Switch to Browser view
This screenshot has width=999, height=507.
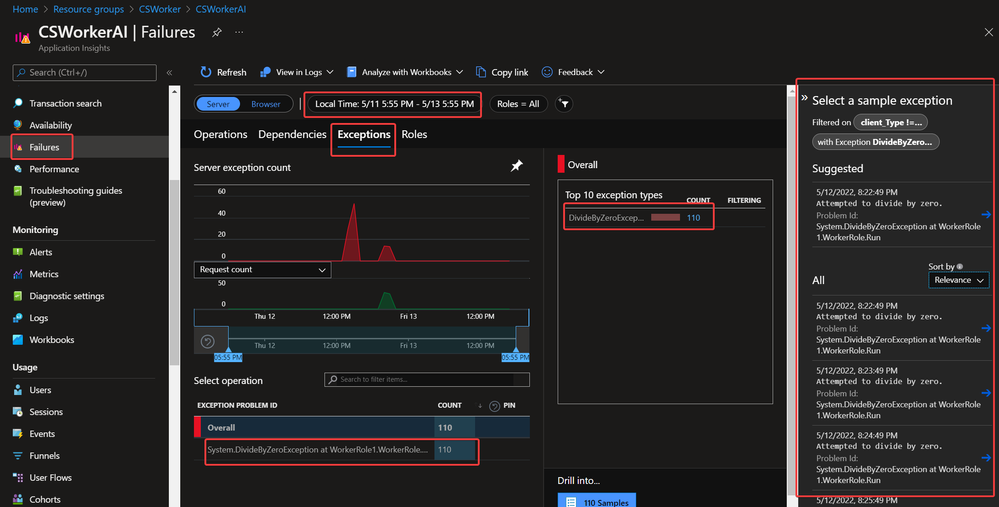[266, 104]
